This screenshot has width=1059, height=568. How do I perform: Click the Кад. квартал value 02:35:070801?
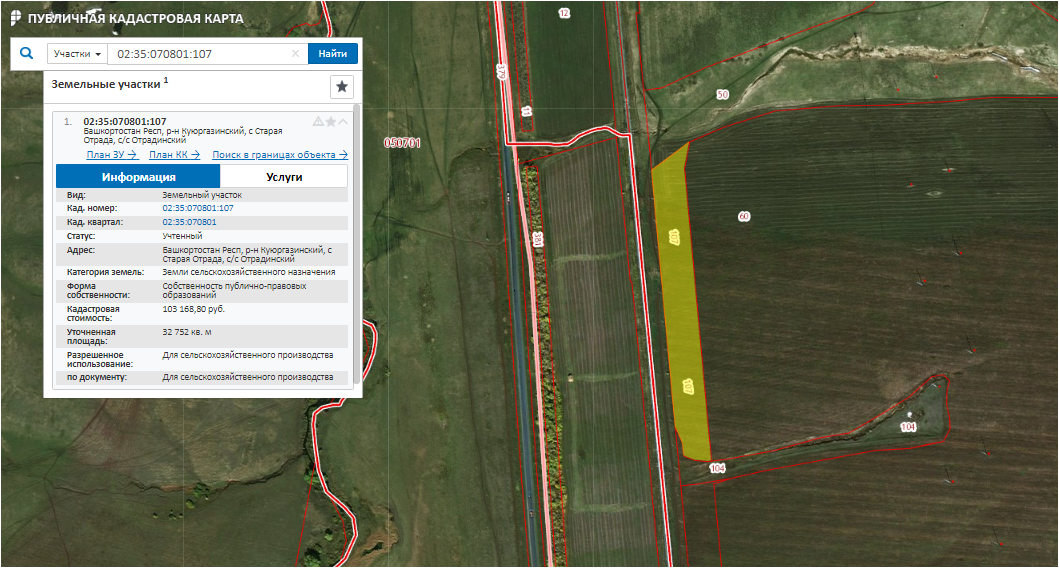(190, 222)
